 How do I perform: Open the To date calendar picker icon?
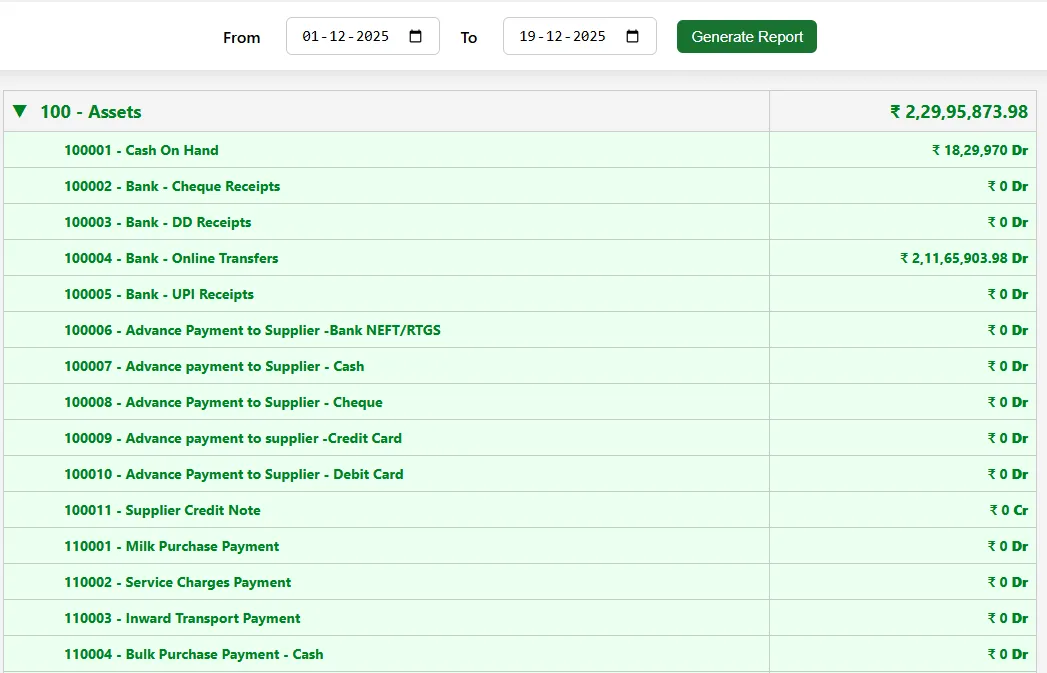[632, 36]
